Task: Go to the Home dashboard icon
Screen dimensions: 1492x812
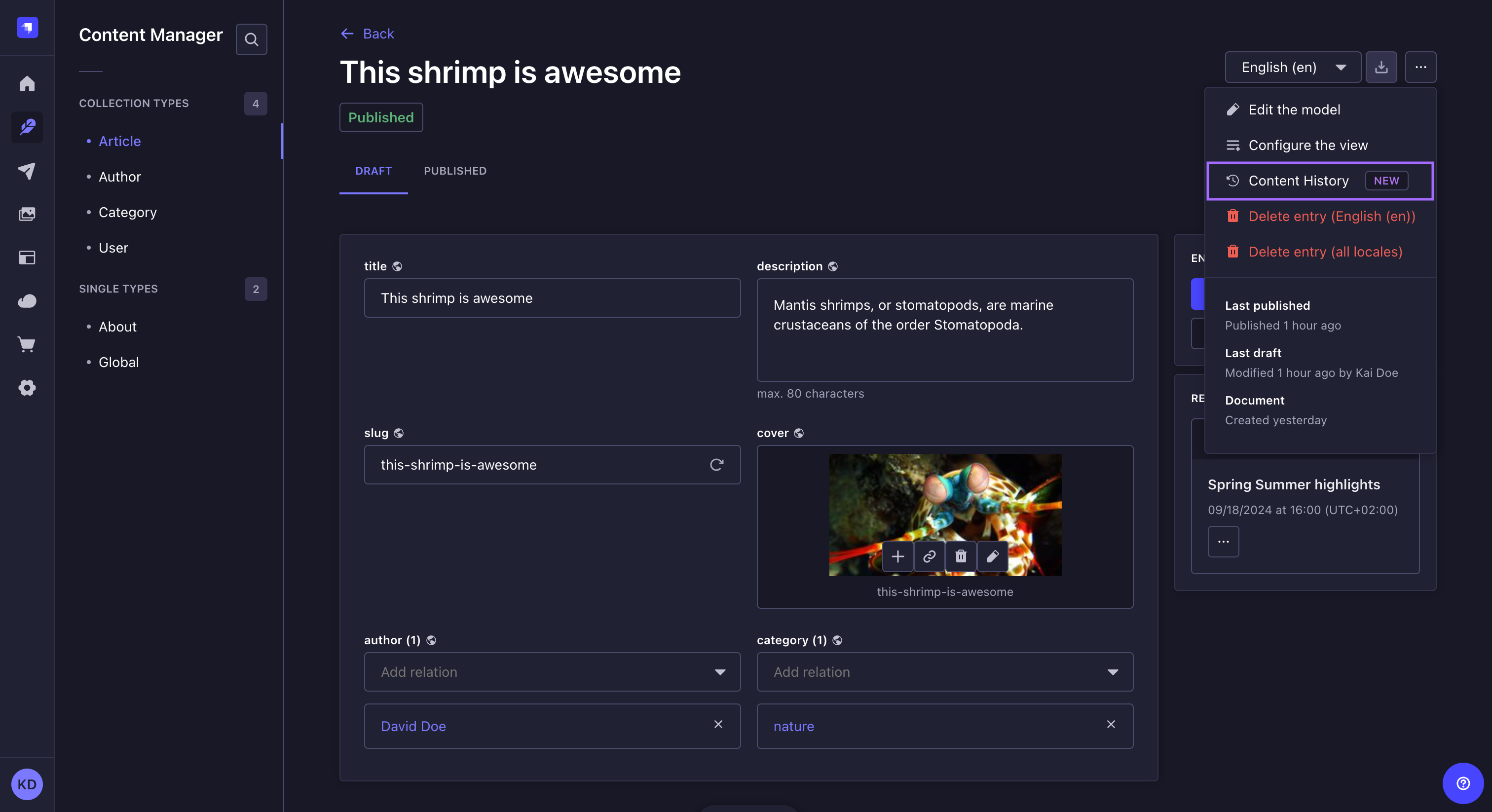Action: coord(27,84)
